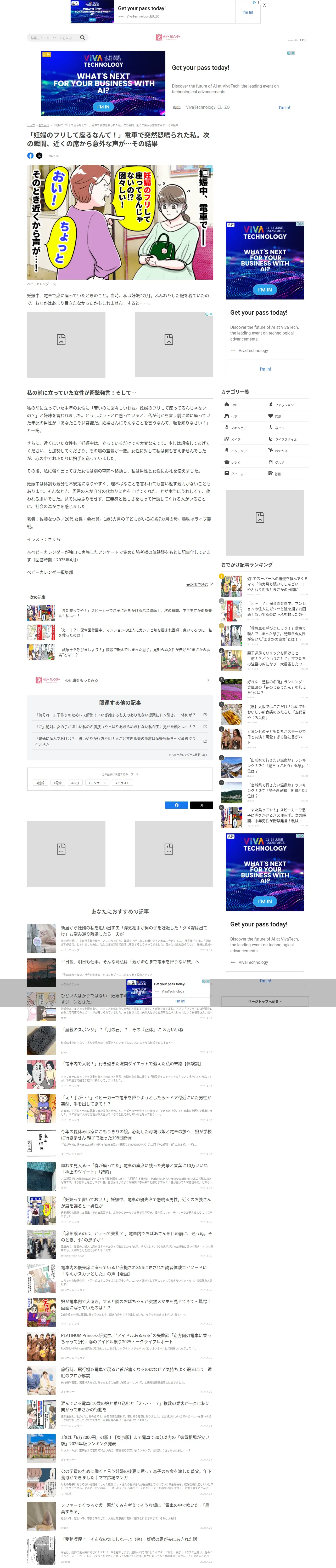Open the グルメ fork-and-knife category

pos(287,463)
